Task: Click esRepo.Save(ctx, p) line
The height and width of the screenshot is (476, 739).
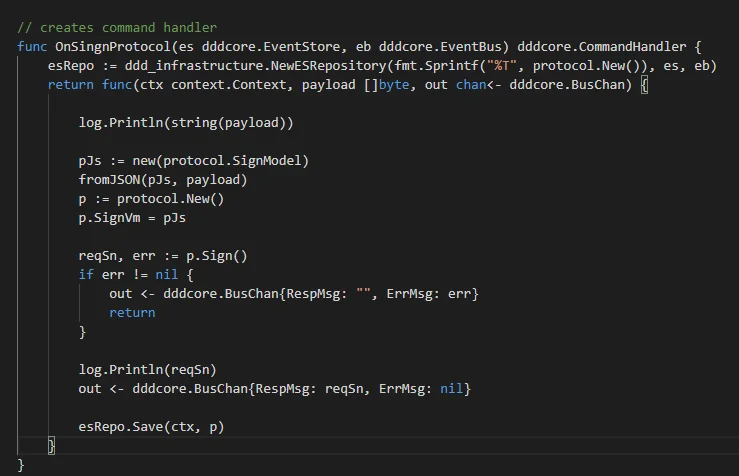Action: pos(151,427)
